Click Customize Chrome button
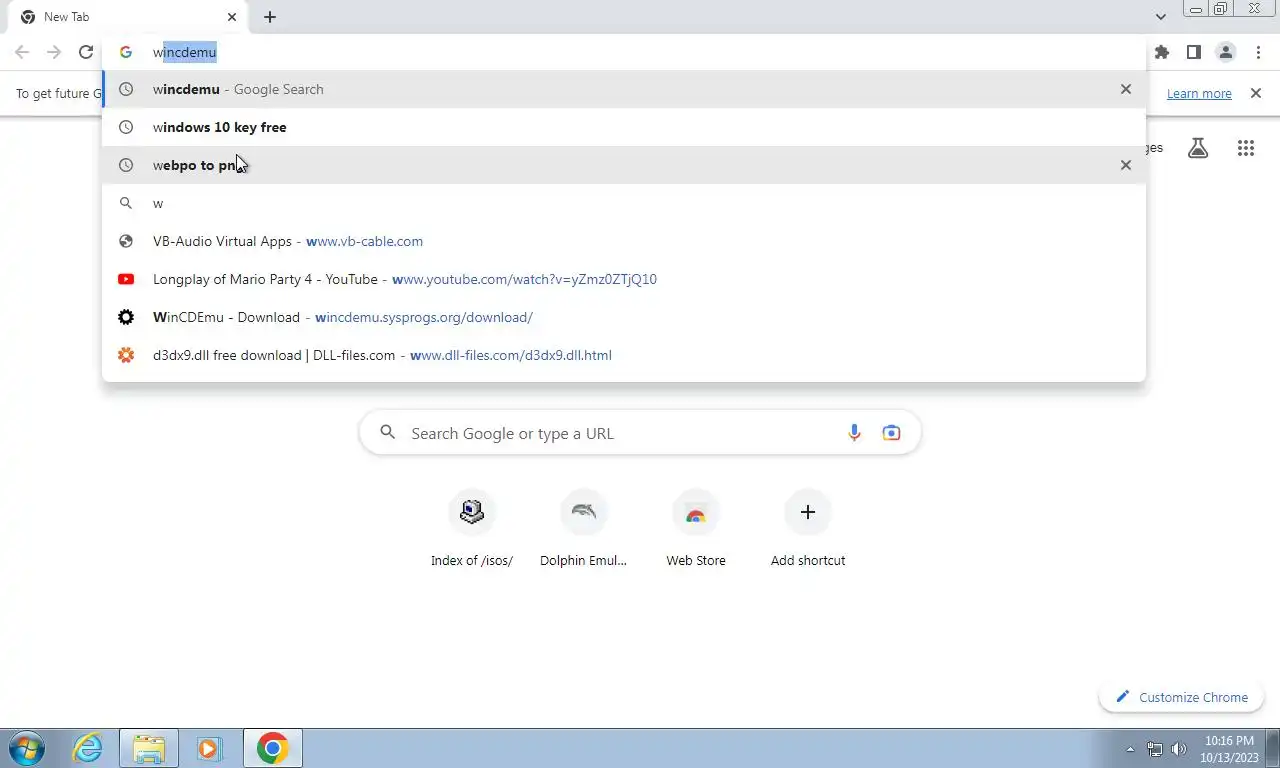This screenshot has height=768, width=1280. pos(1181,697)
